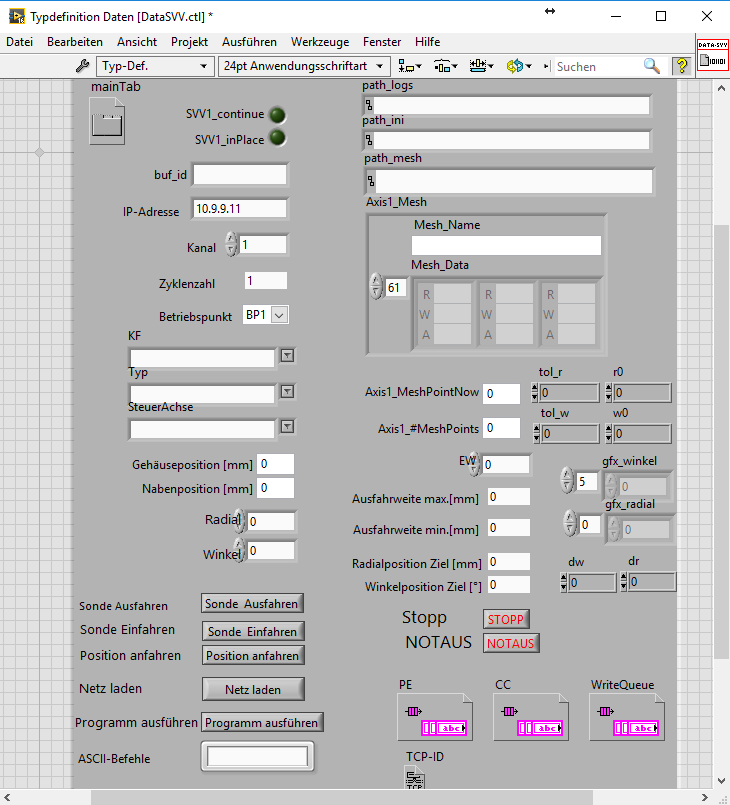Click the Programm ausführen button

click(263, 722)
